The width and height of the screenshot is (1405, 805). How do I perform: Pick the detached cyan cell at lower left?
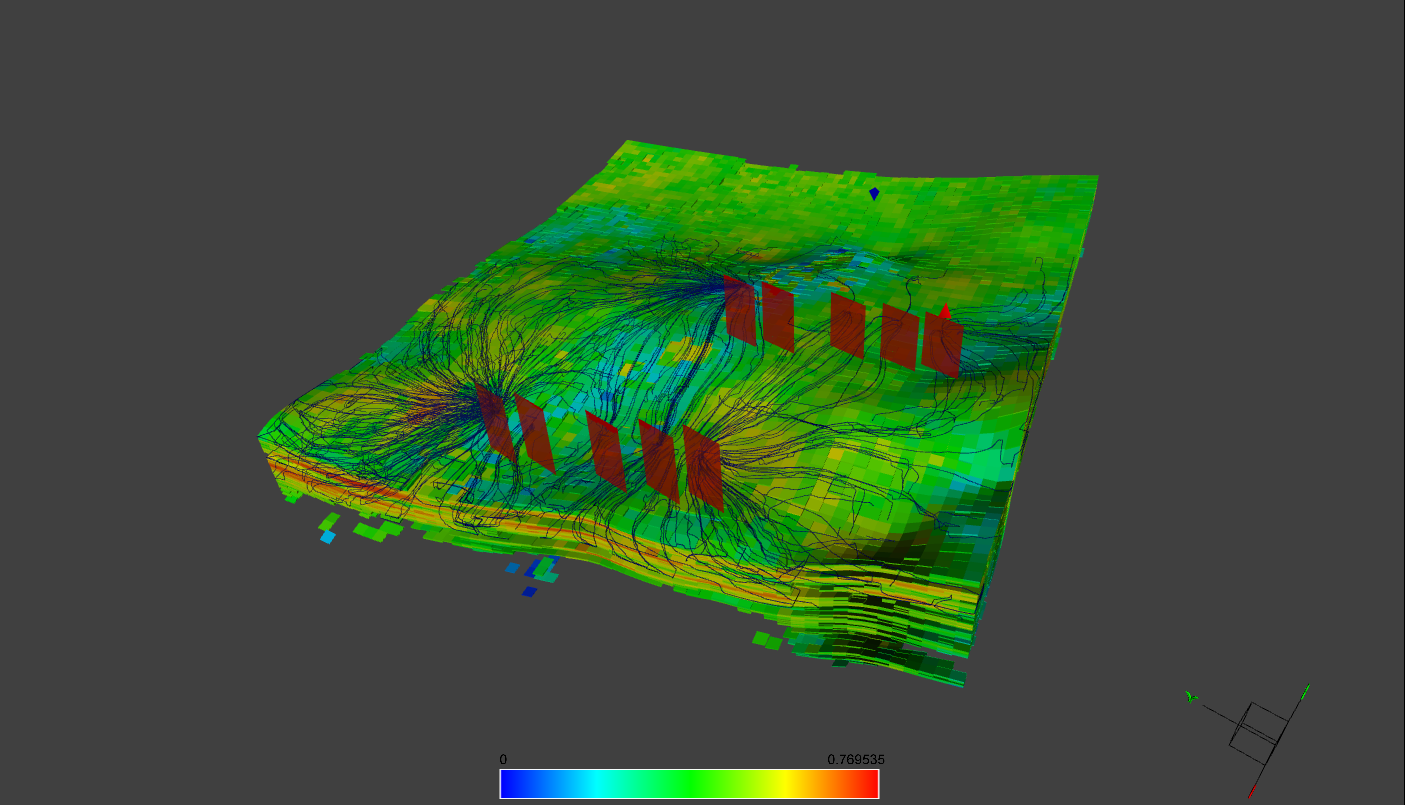pos(327,538)
